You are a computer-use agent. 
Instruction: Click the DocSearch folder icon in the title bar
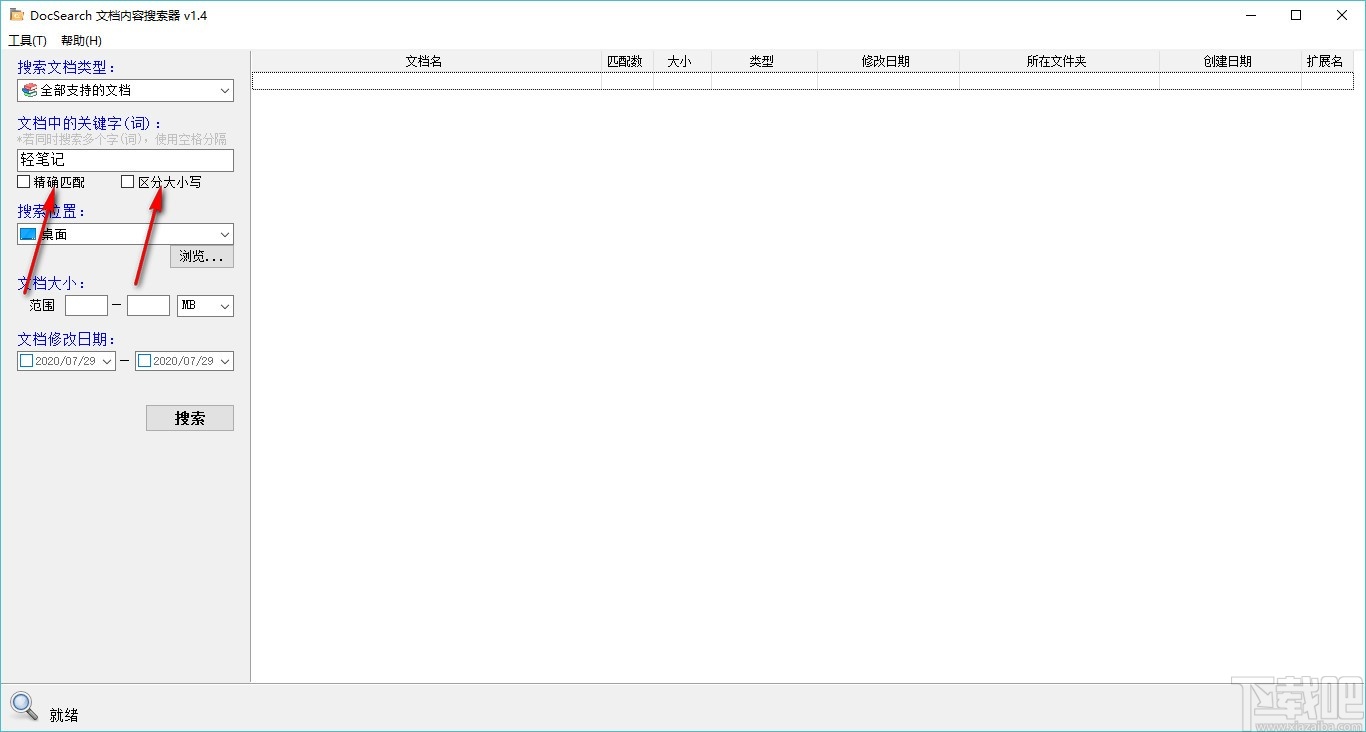point(17,15)
